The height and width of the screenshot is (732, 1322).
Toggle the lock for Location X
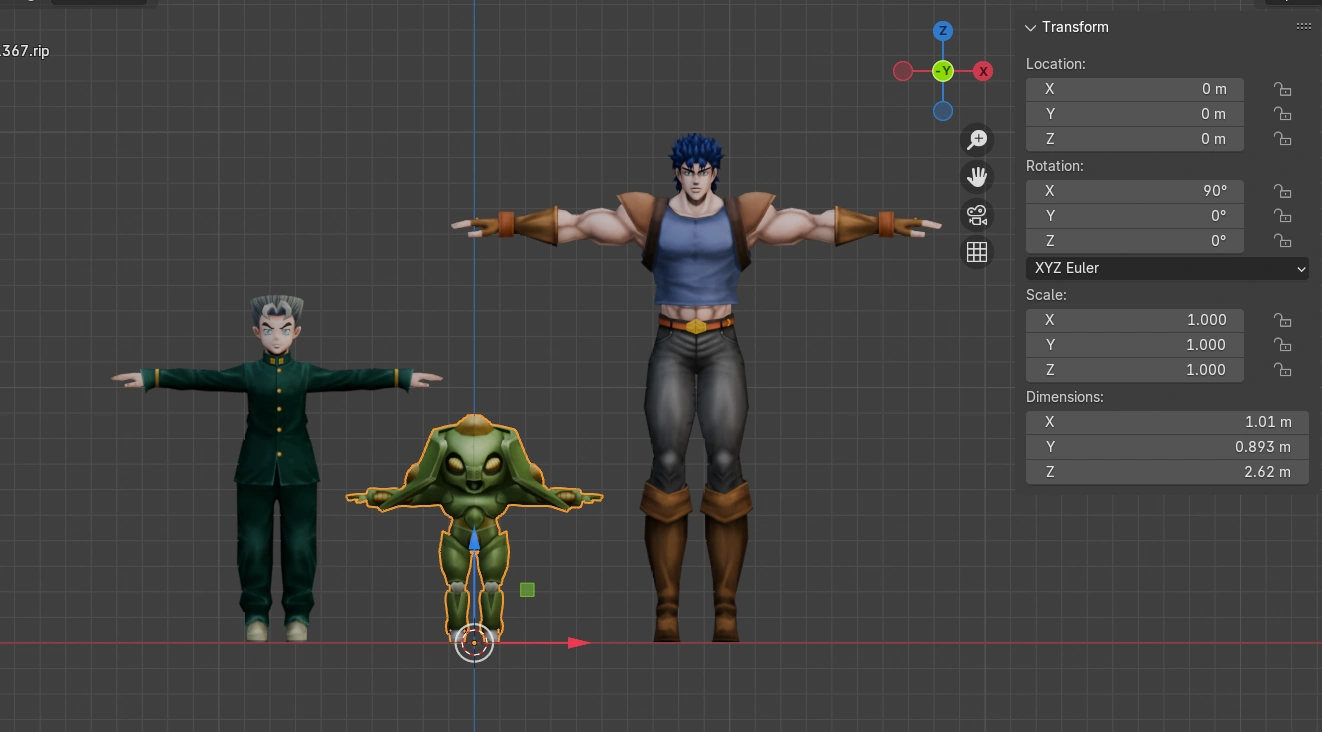1282,89
